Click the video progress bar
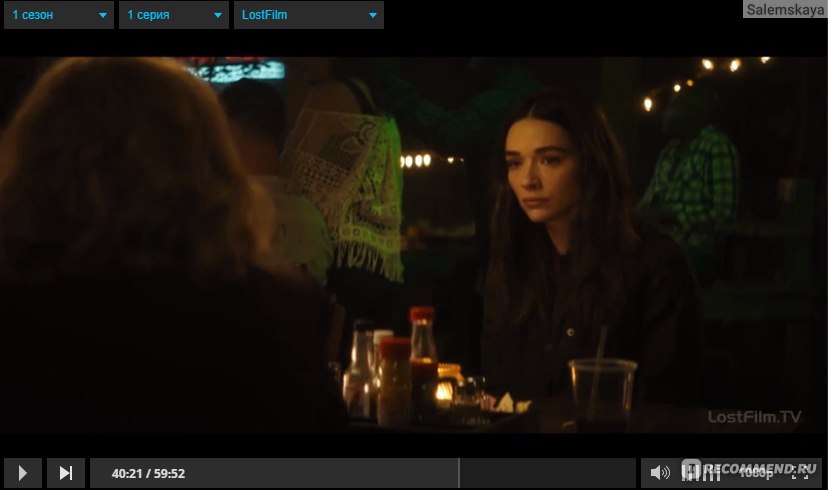 coord(363,473)
